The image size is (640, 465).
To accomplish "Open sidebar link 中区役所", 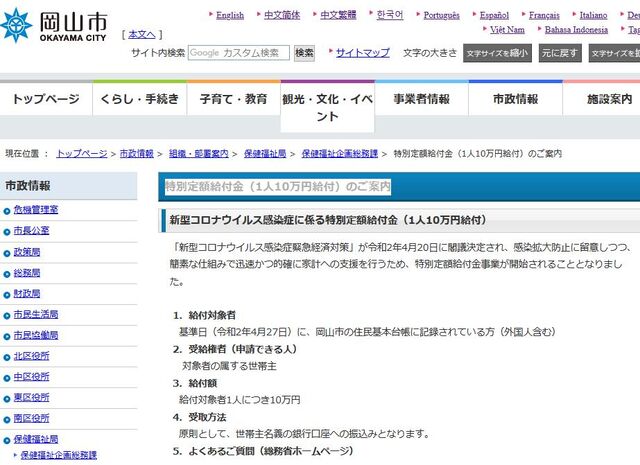I will (31, 377).
